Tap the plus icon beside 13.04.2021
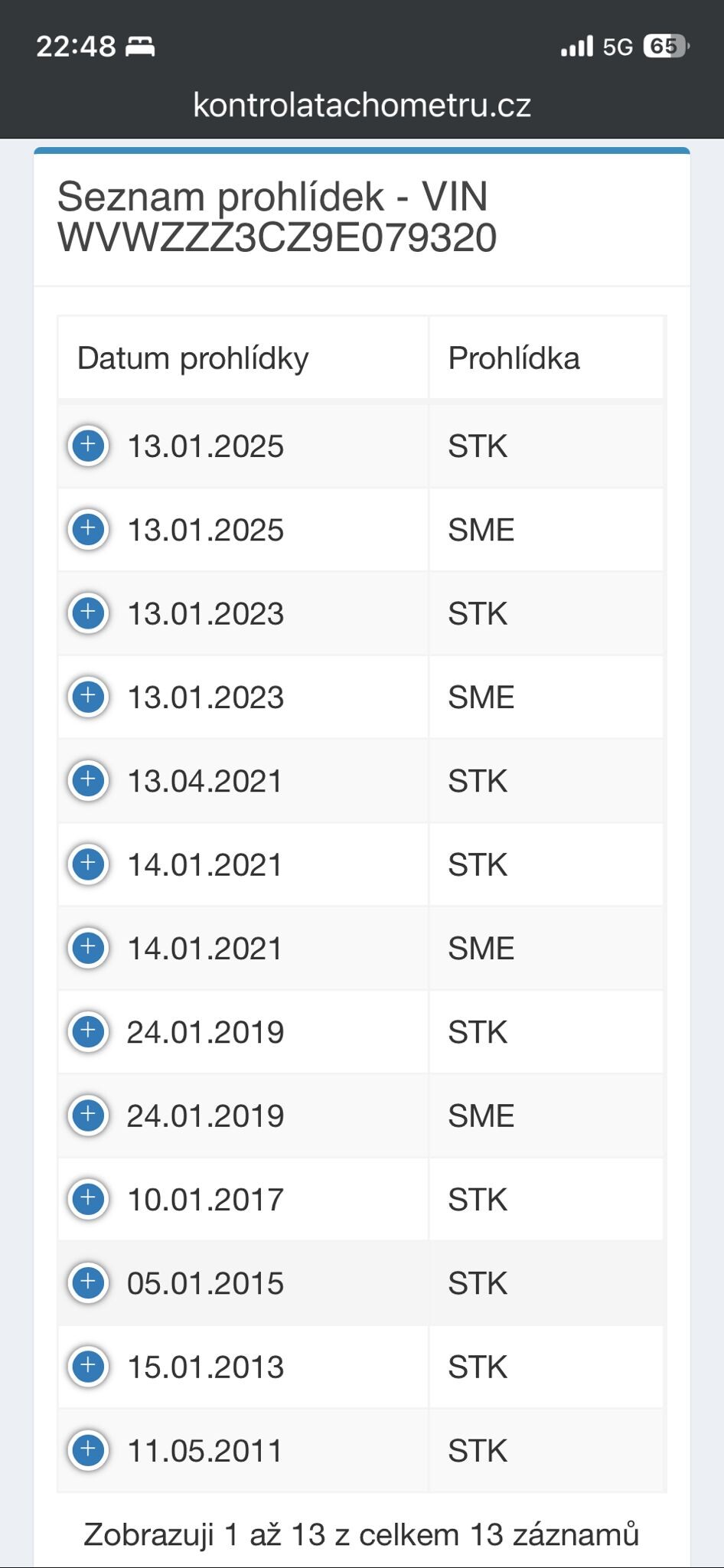Viewport: 724px width, 1568px height. (x=88, y=780)
